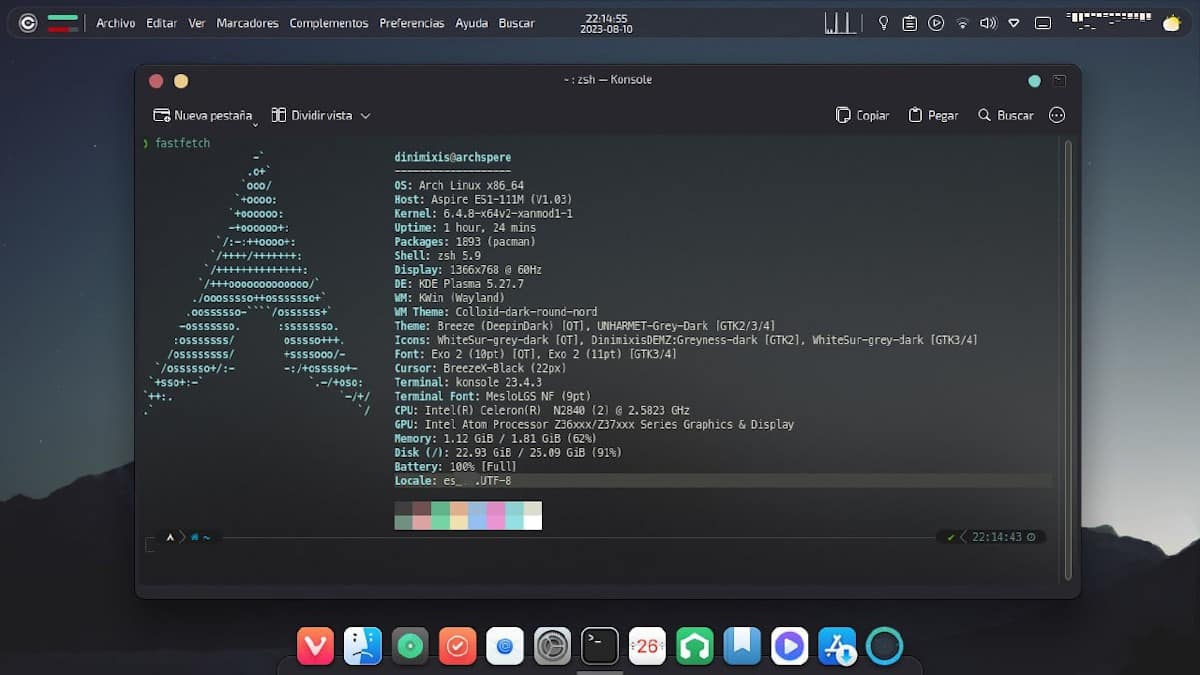1200x675 pixels.
Task: Open the Marcadores menu
Action: pyautogui.click(x=247, y=23)
